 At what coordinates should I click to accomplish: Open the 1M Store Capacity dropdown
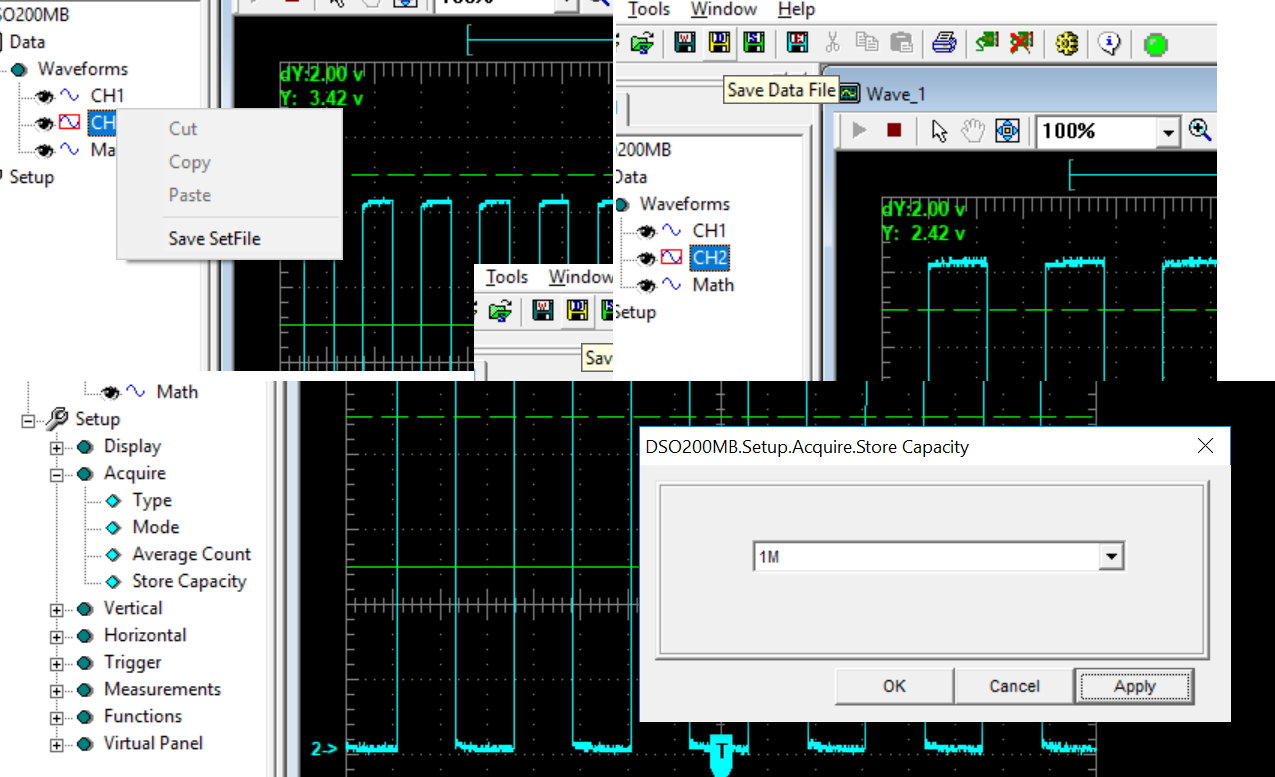(1110, 557)
